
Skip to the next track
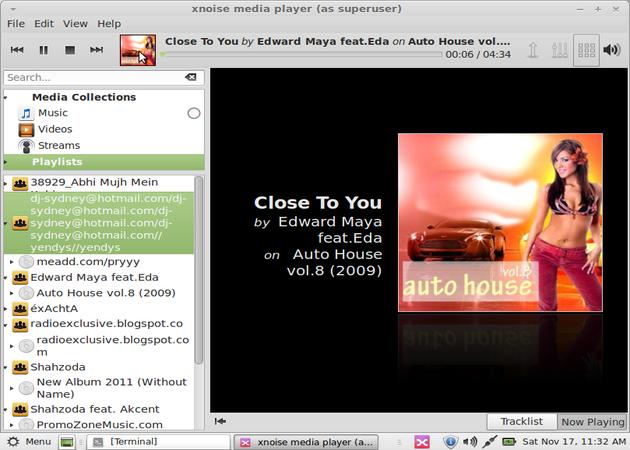point(96,50)
